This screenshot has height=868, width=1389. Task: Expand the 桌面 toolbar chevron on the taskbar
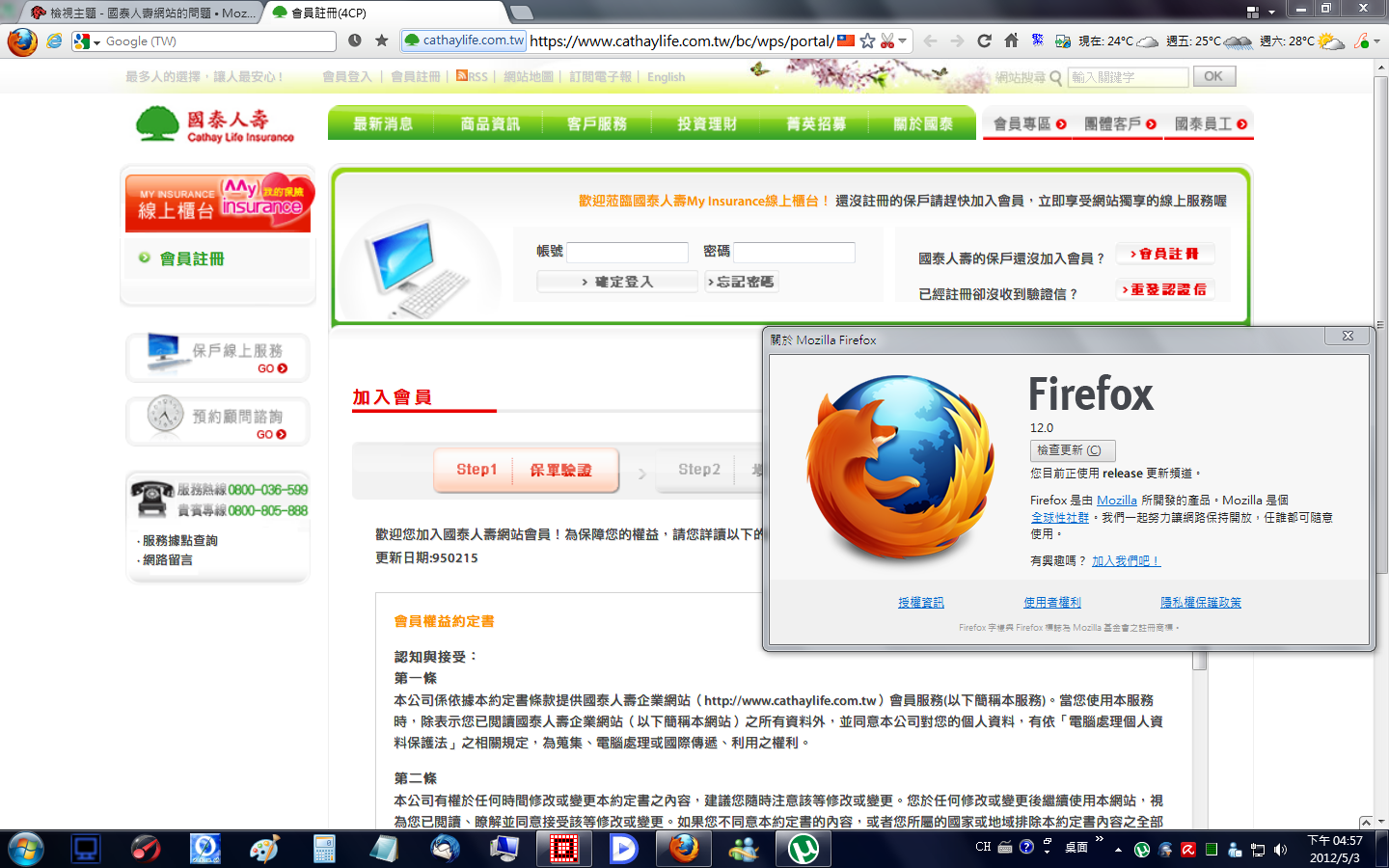pos(1099,840)
